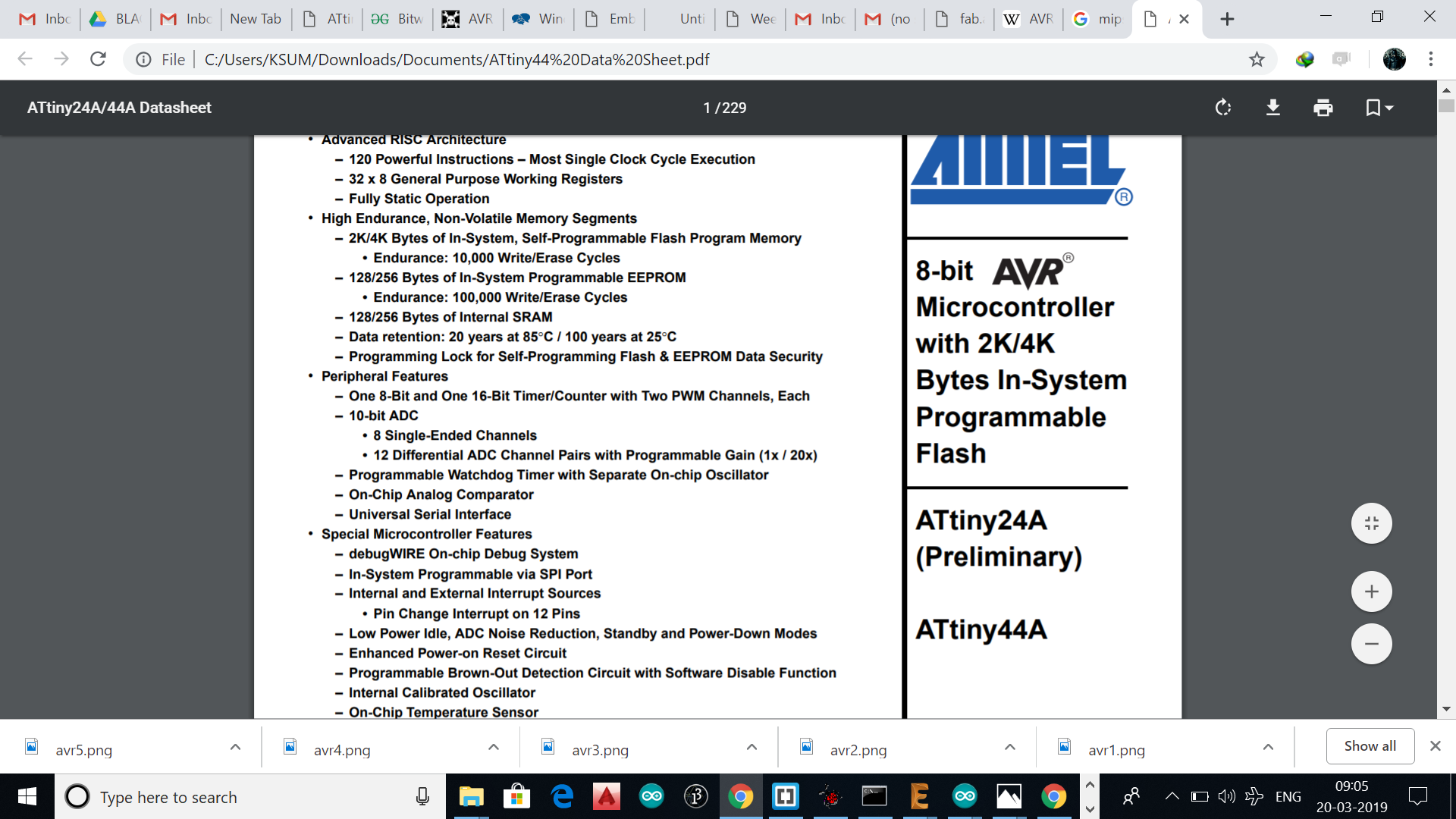Rotate the PDF clockwise
The width and height of the screenshot is (1456, 819).
click(x=1222, y=108)
